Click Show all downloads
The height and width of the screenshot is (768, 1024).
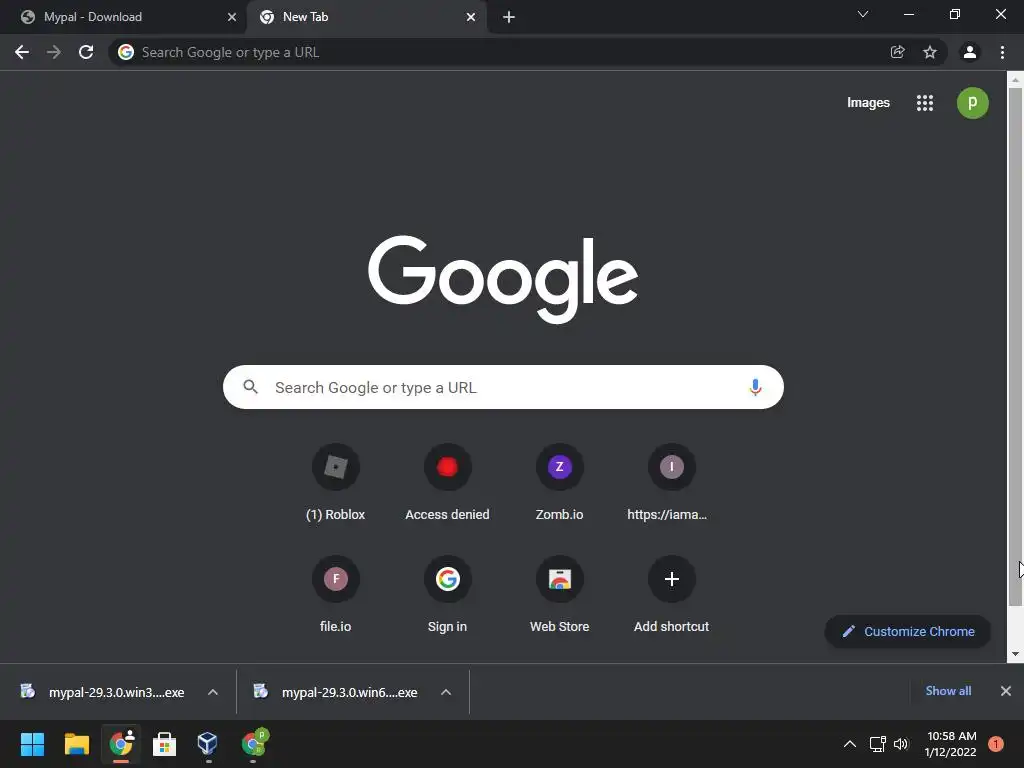(948, 691)
